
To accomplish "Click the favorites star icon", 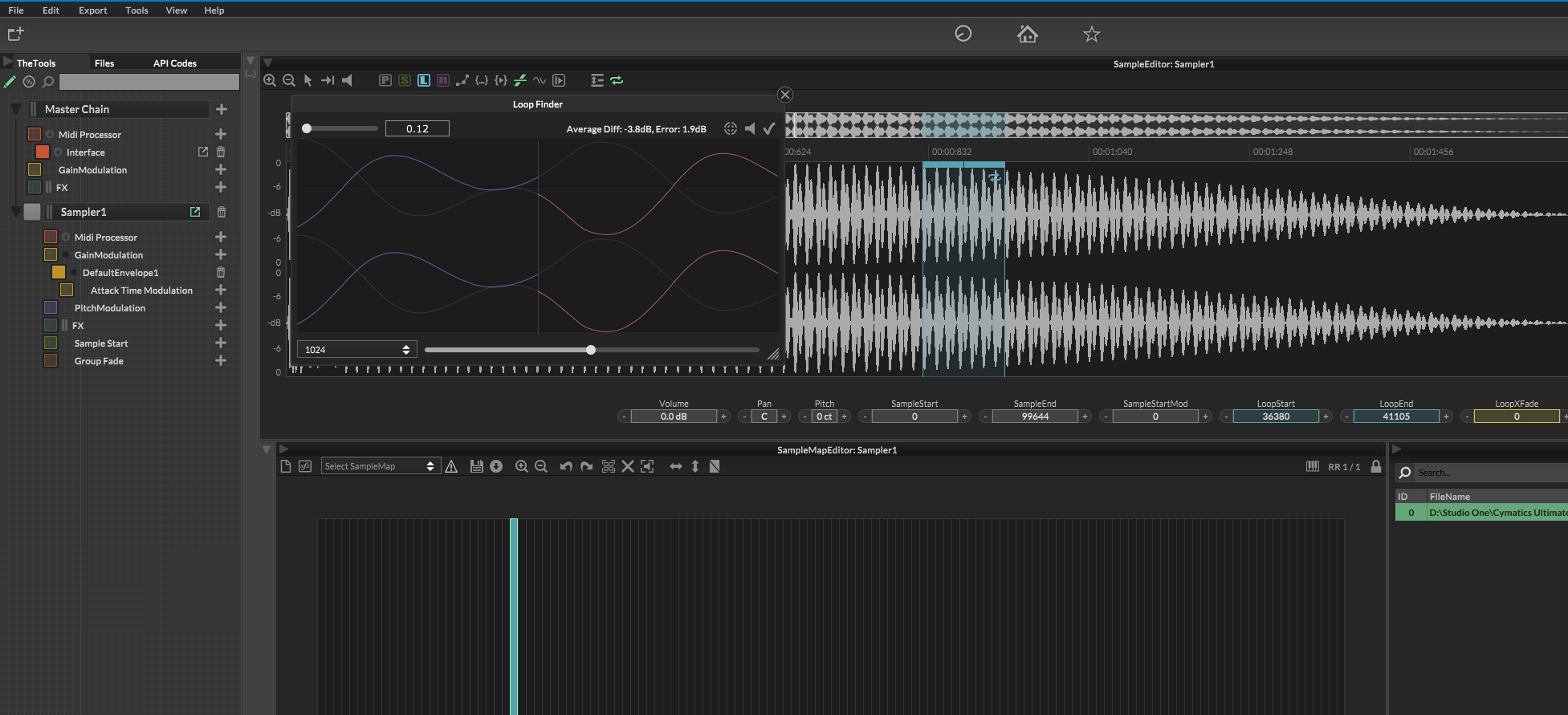I will click(1091, 34).
